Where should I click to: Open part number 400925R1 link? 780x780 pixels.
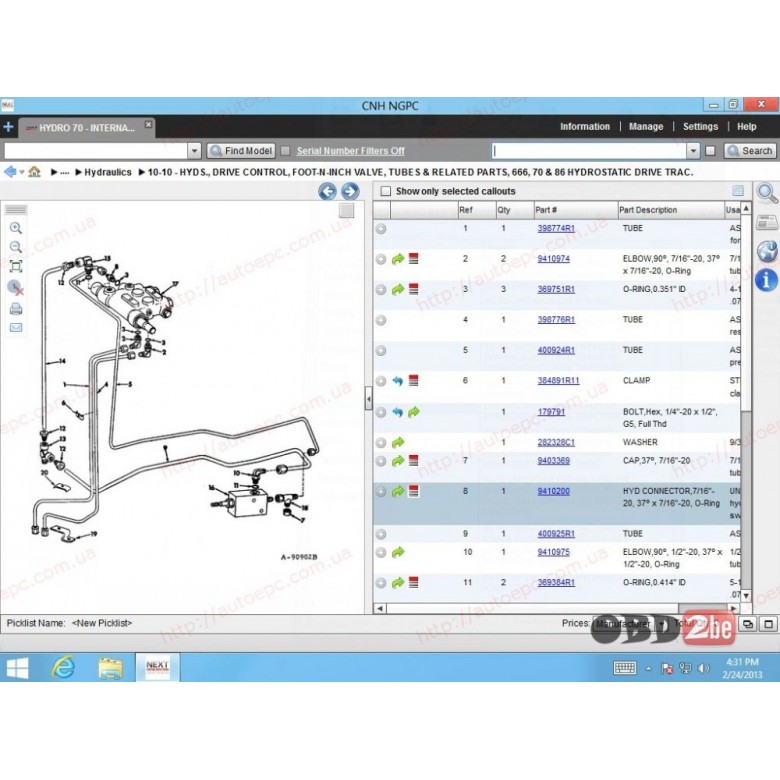(556, 534)
